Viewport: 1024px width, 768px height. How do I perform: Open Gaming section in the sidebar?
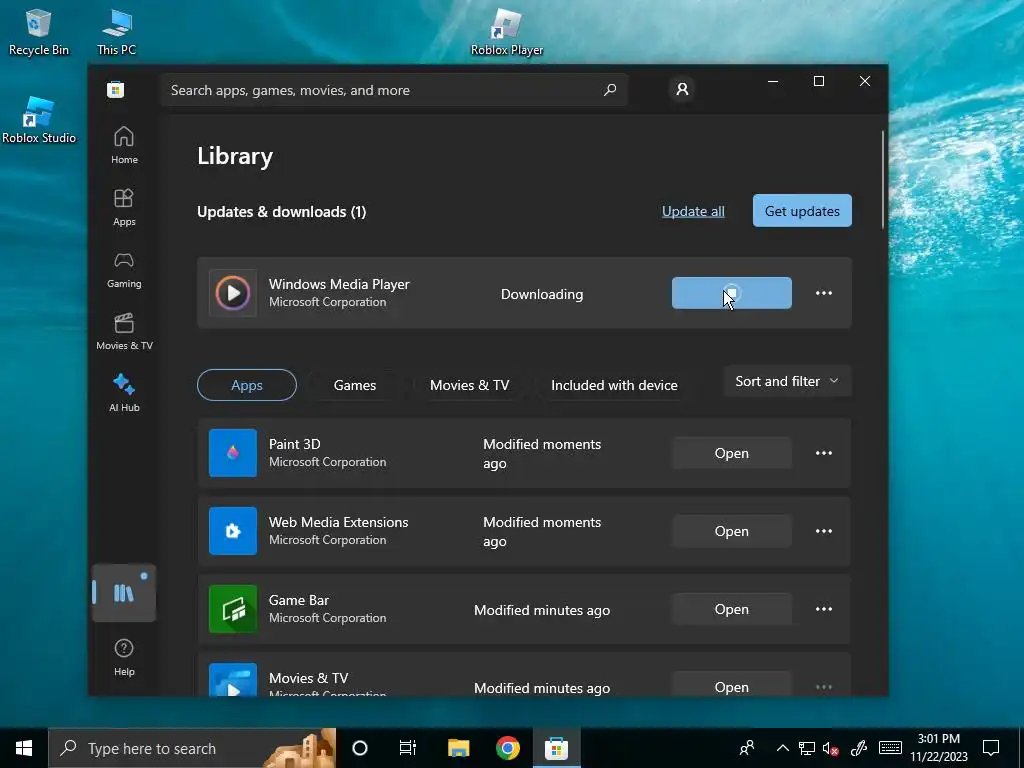pyautogui.click(x=124, y=270)
